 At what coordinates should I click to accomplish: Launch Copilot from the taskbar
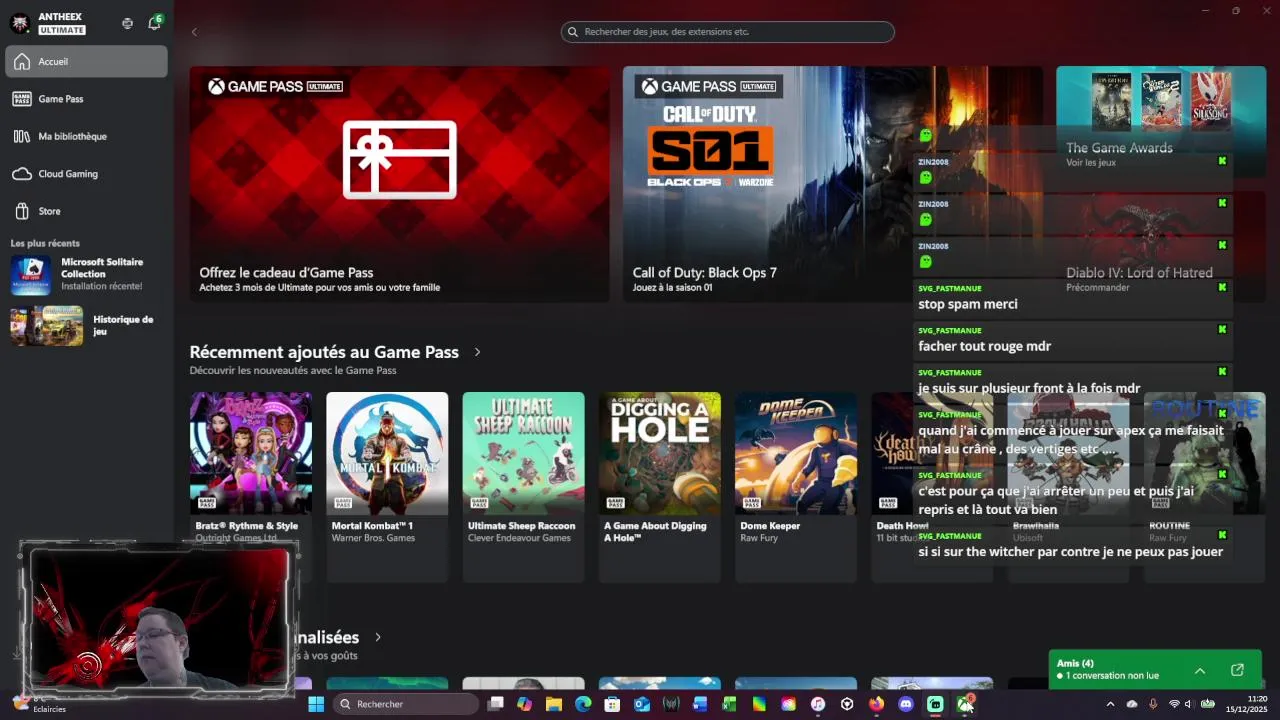[x=524, y=704]
